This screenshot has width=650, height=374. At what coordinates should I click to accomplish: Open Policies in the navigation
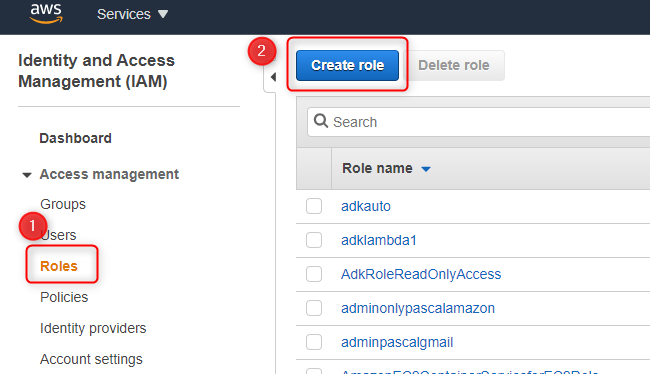tap(64, 297)
